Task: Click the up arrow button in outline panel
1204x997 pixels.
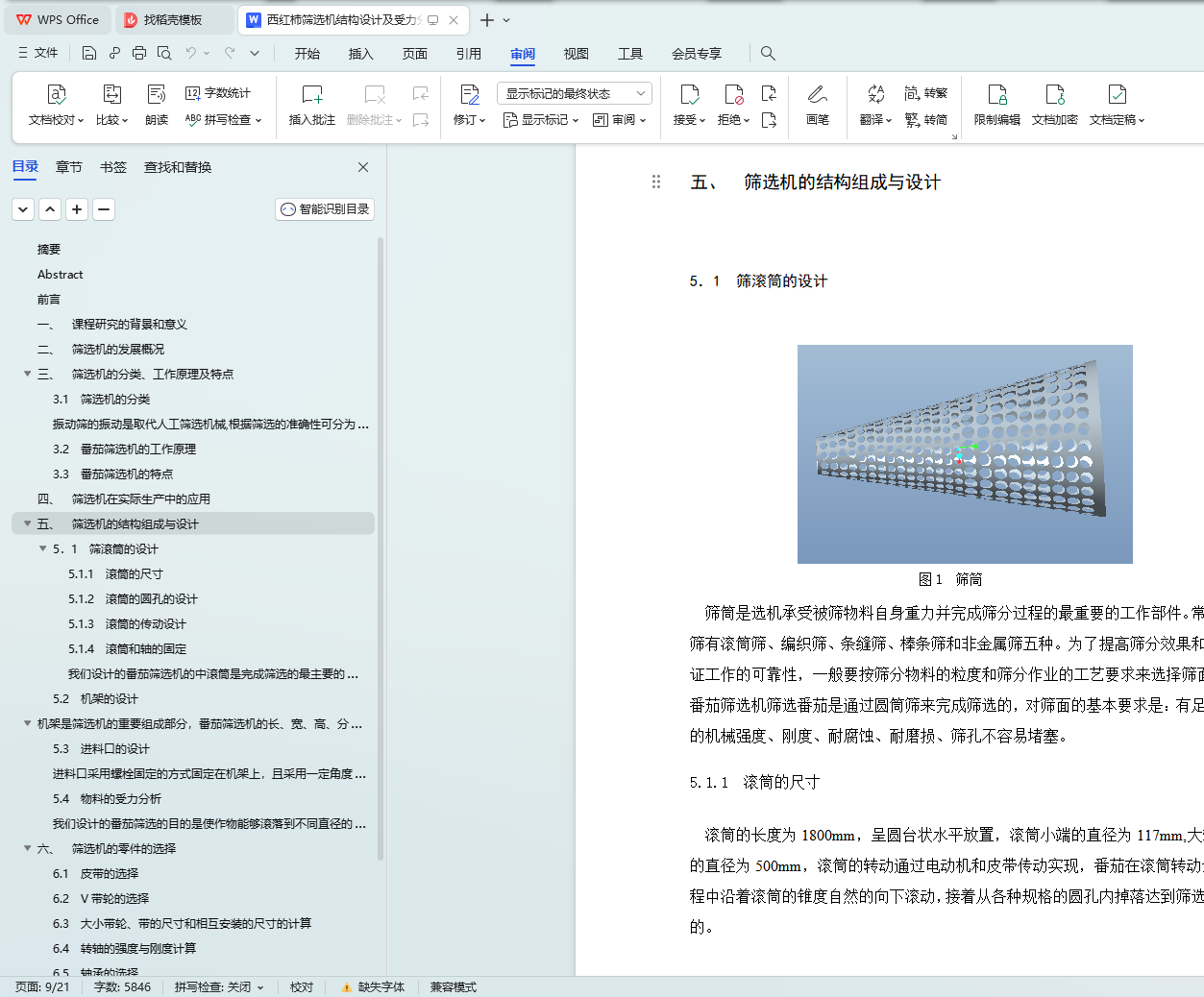Action: pyautogui.click(x=50, y=209)
